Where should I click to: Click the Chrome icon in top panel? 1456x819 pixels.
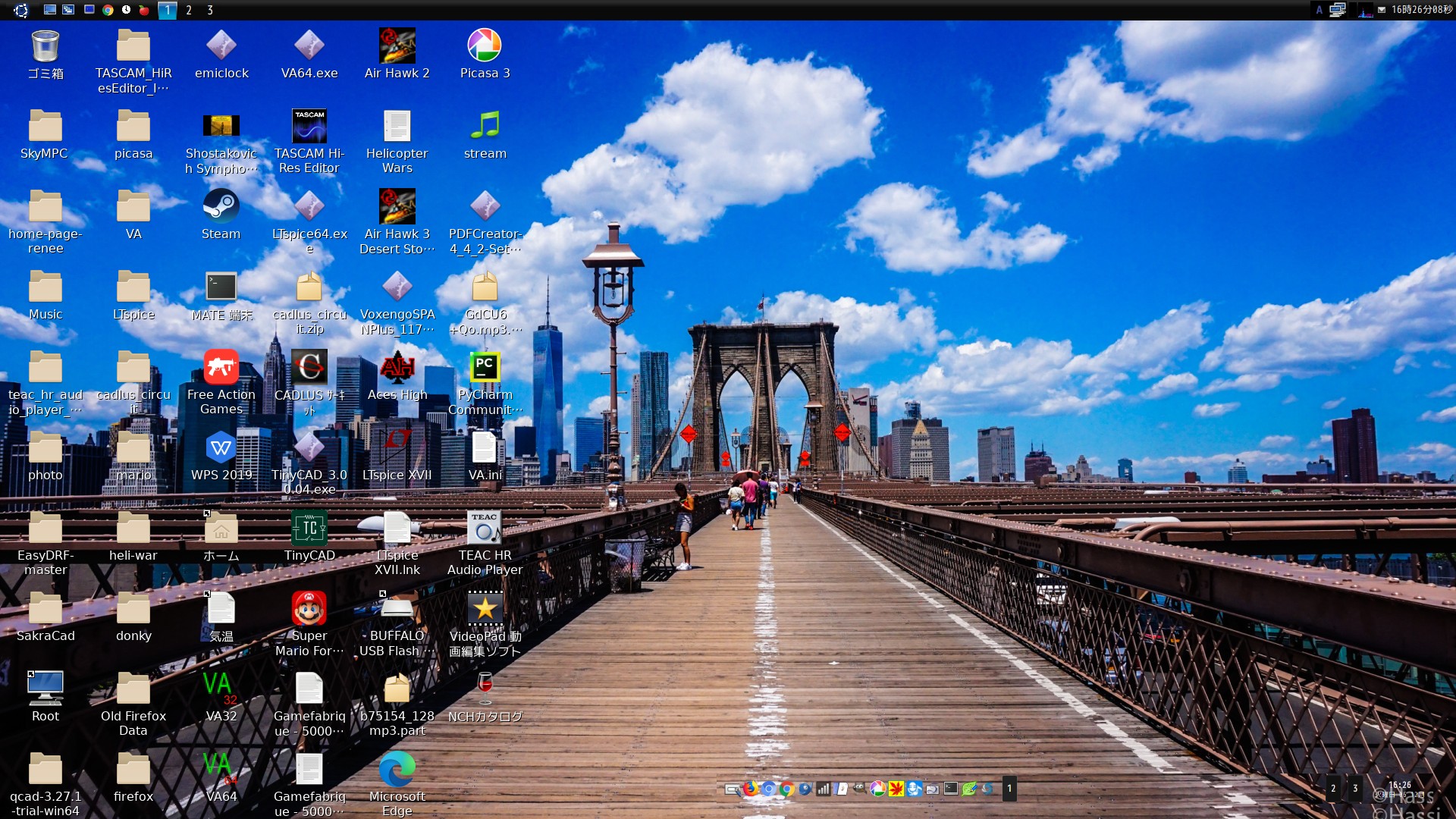(108, 10)
